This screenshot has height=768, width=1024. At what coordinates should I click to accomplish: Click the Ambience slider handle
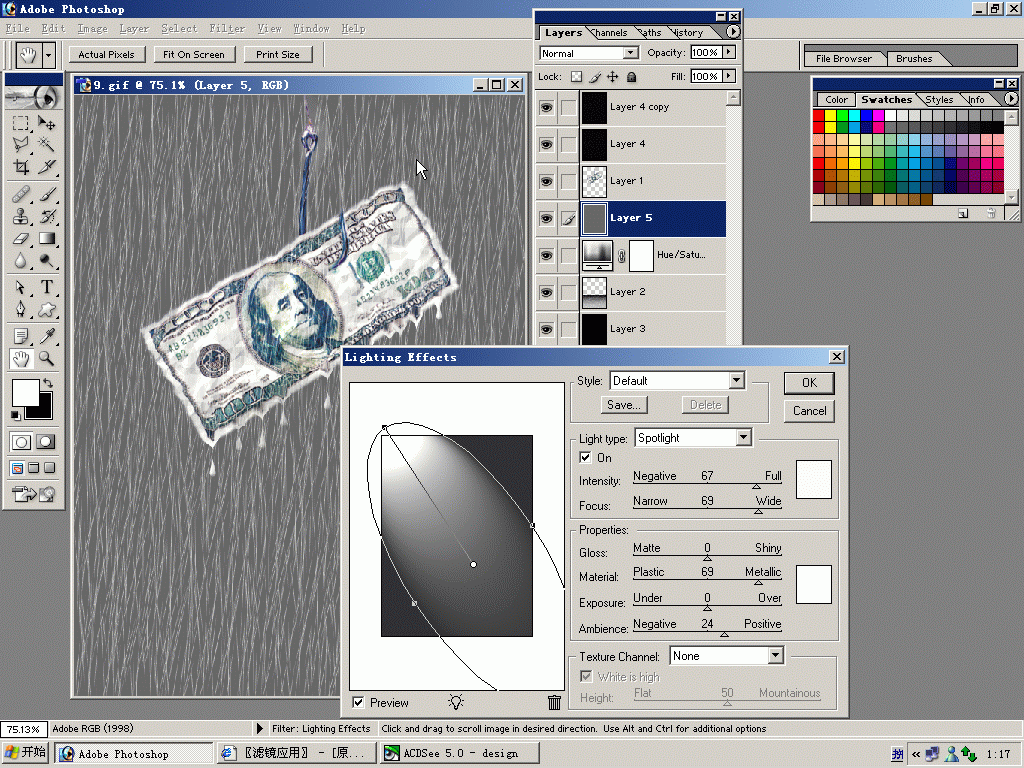[724, 634]
